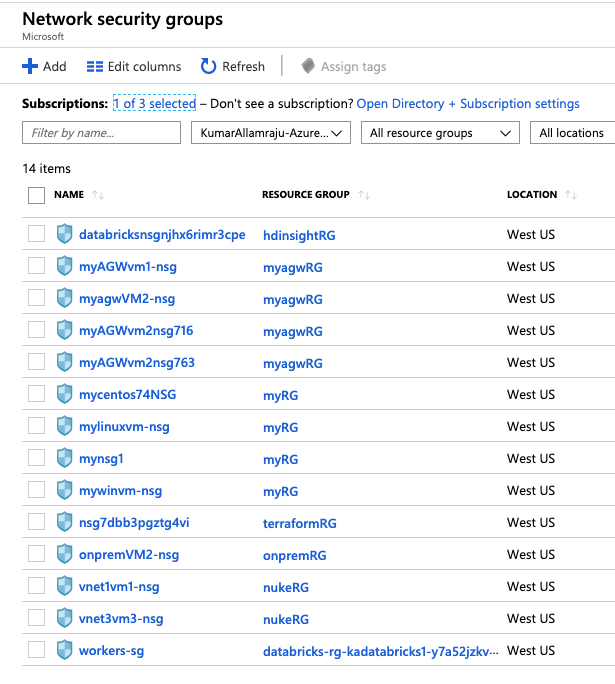Open databricks-rg-kadatabricks1 resource group link
The width and height of the screenshot is (615, 684).
380,652
